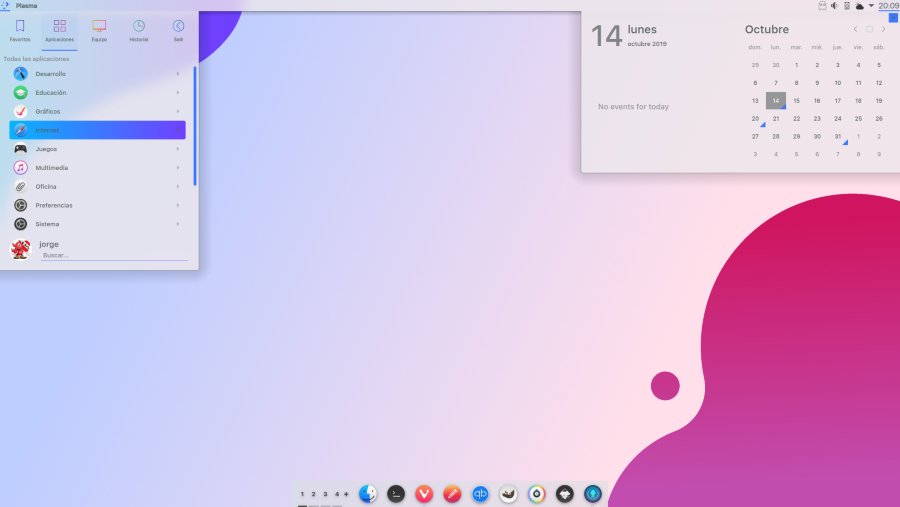Pin the calendar popup with the blue button
900x507 pixels.
[x=893, y=18]
